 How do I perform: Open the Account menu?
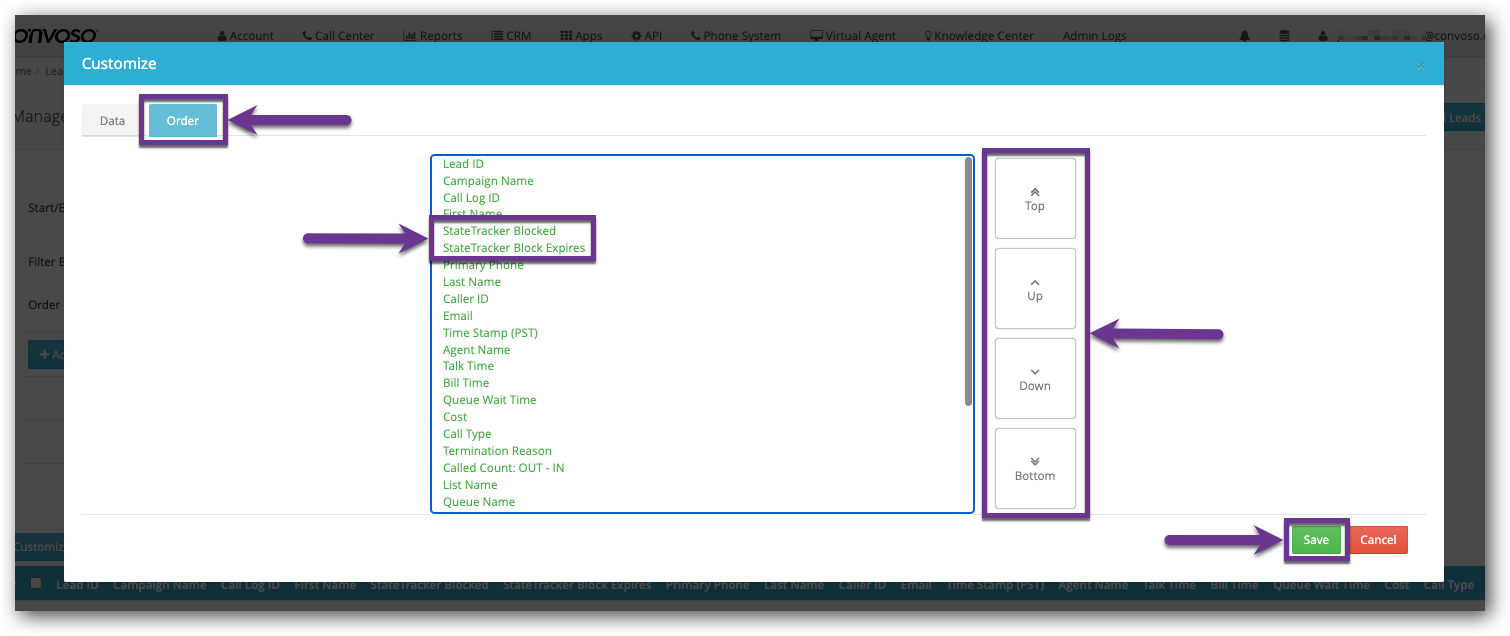tap(245, 35)
